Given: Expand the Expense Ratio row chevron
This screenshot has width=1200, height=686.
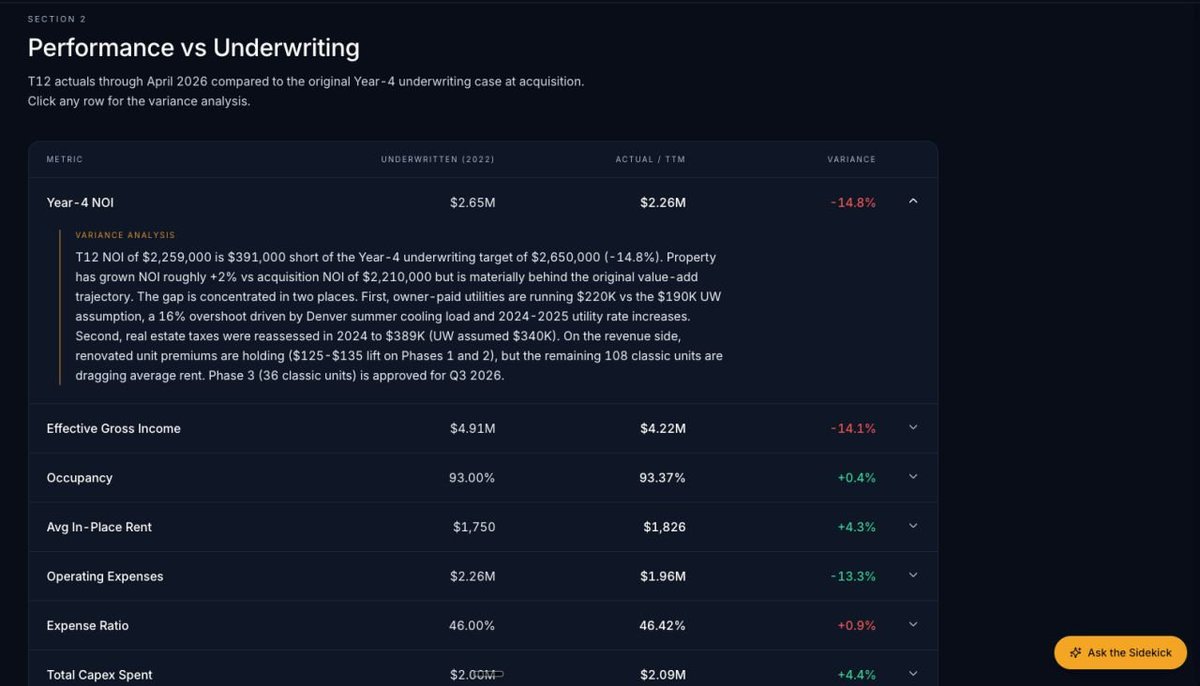Looking at the screenshot, I should pyautogui.click(x=913, y=625).
